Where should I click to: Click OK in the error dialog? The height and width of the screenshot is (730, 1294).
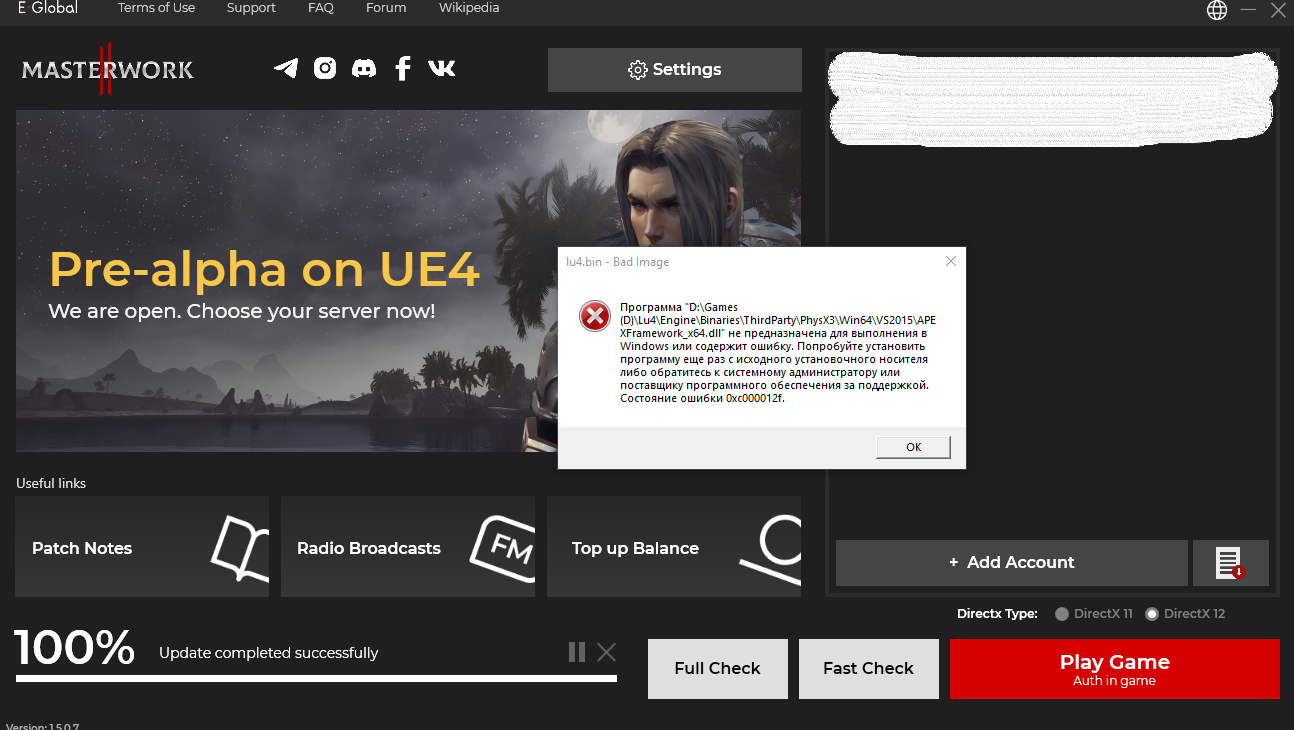(913, 447)
